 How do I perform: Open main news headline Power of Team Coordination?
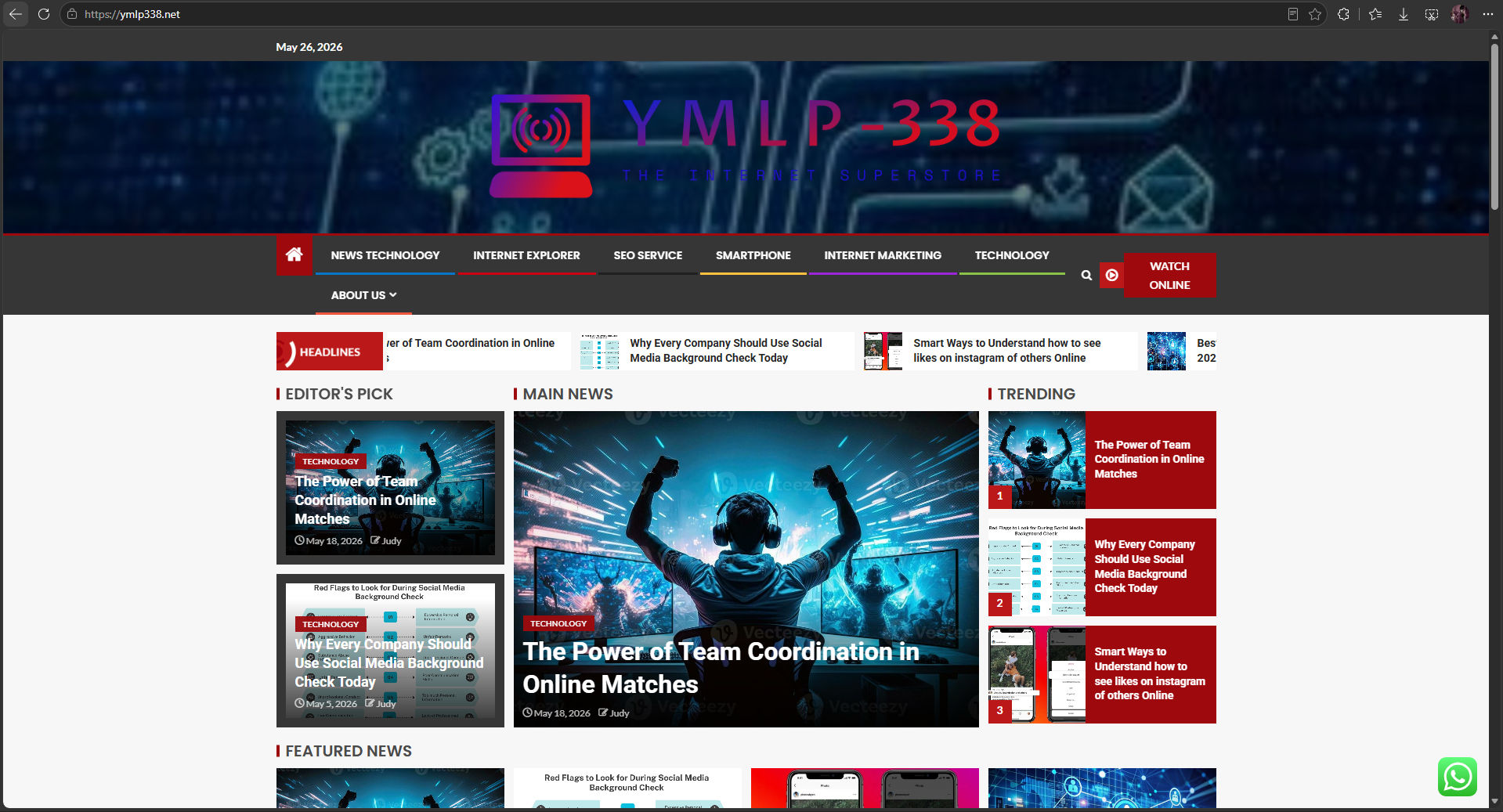pyautogui.click(x=721, y=668)
